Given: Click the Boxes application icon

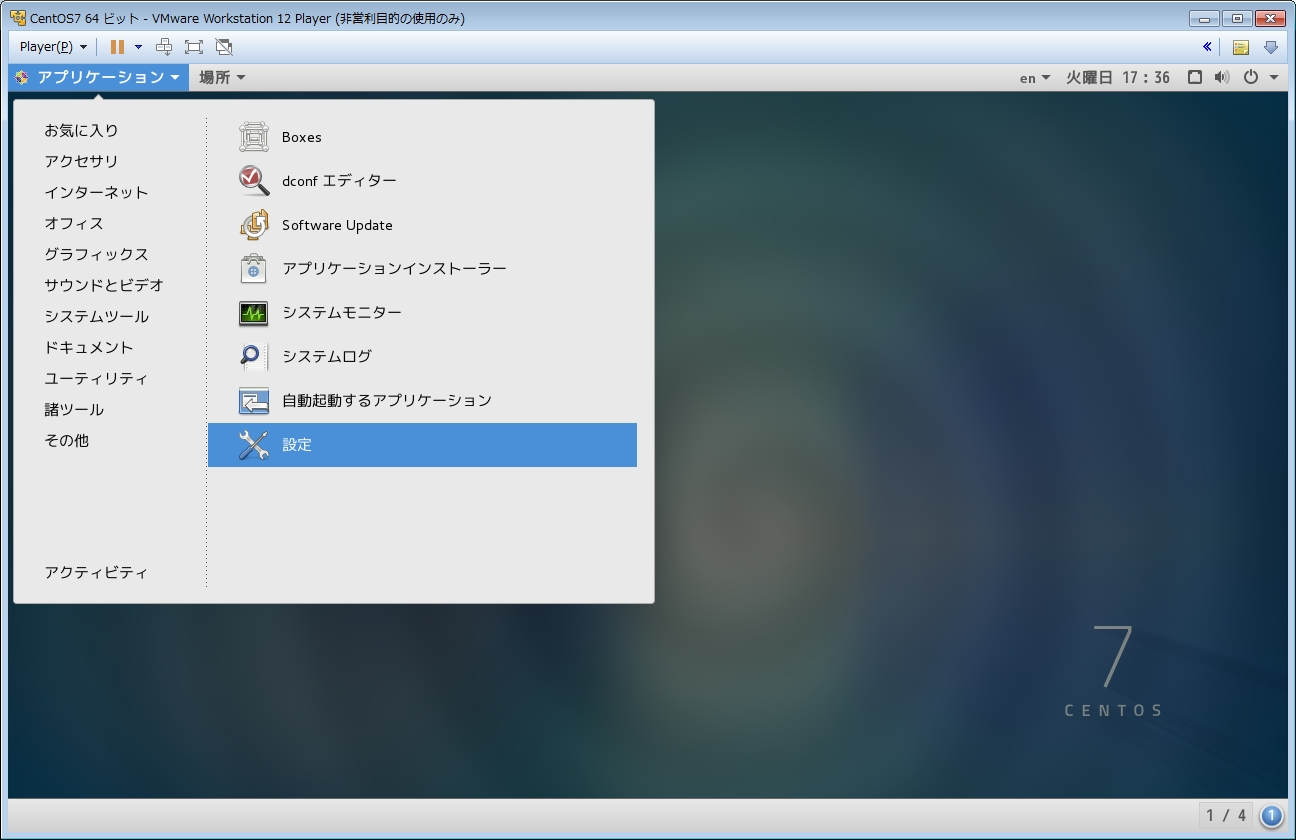Looking at the screenshot, I should point(254,137).
